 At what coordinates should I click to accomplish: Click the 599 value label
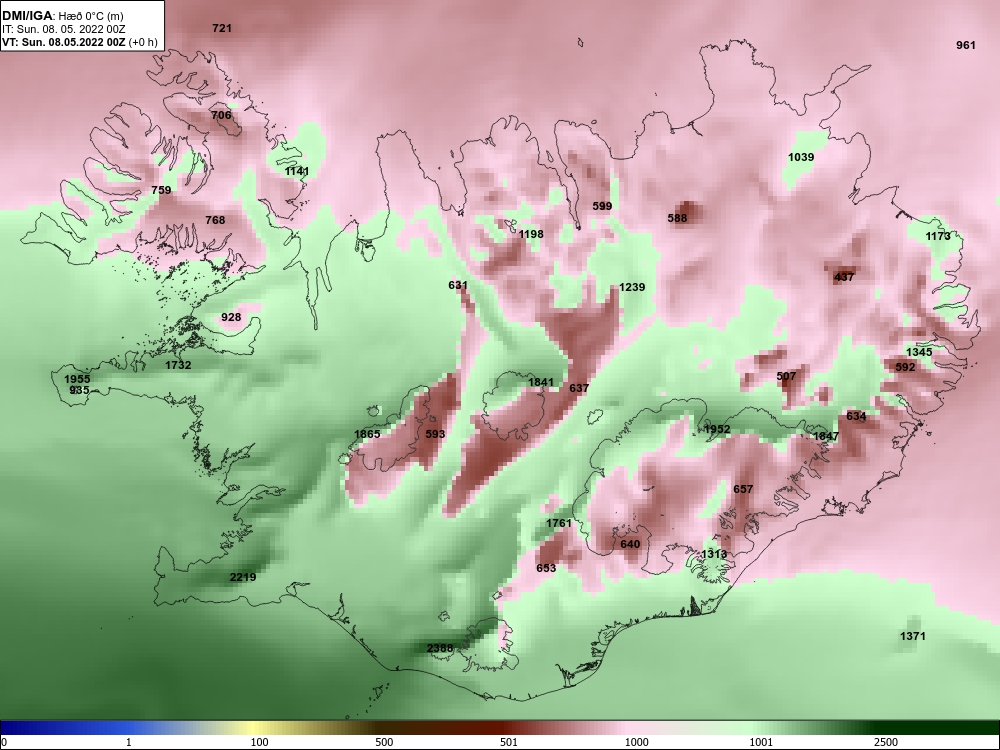602,206
